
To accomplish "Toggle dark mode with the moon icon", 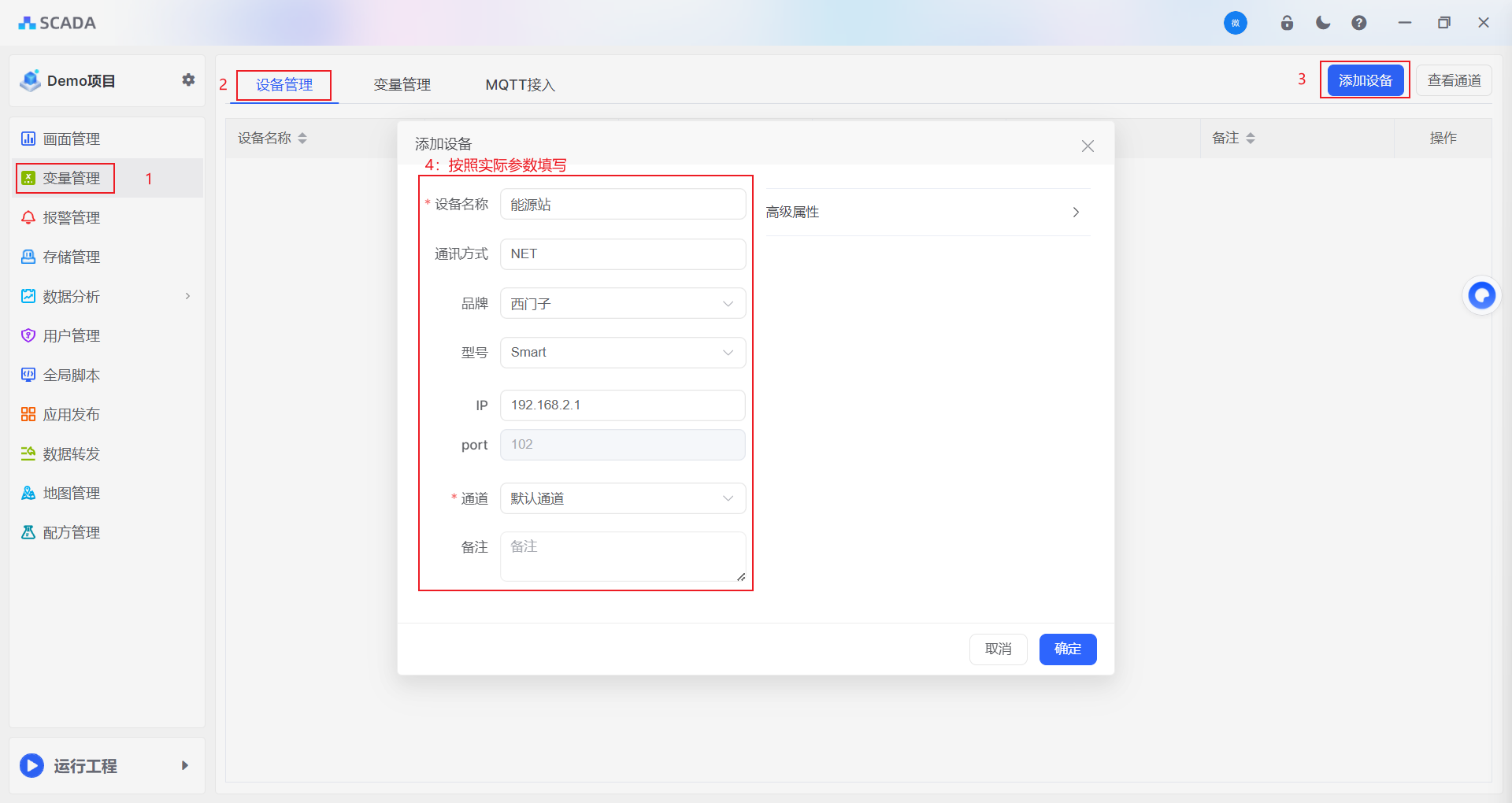I will click(x=1323, y=23).
